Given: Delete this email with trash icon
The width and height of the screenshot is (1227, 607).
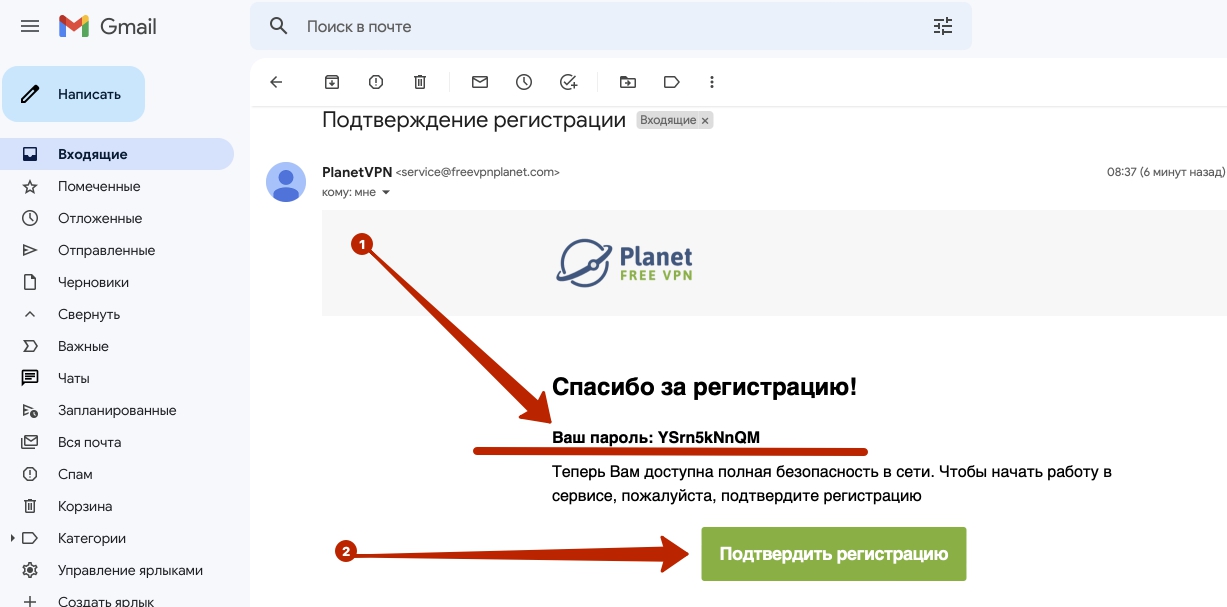Looking at the screenshot, I should coord(420,82).
